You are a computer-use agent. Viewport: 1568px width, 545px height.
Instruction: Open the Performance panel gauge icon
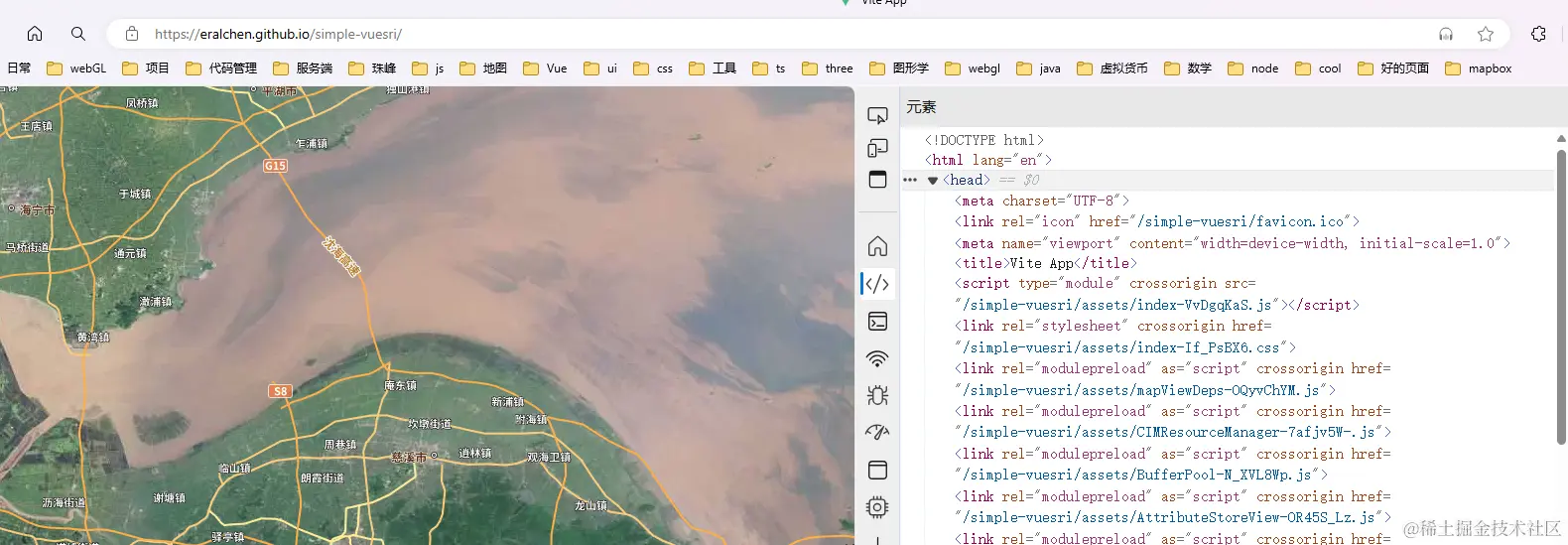[x=877, y=433]
